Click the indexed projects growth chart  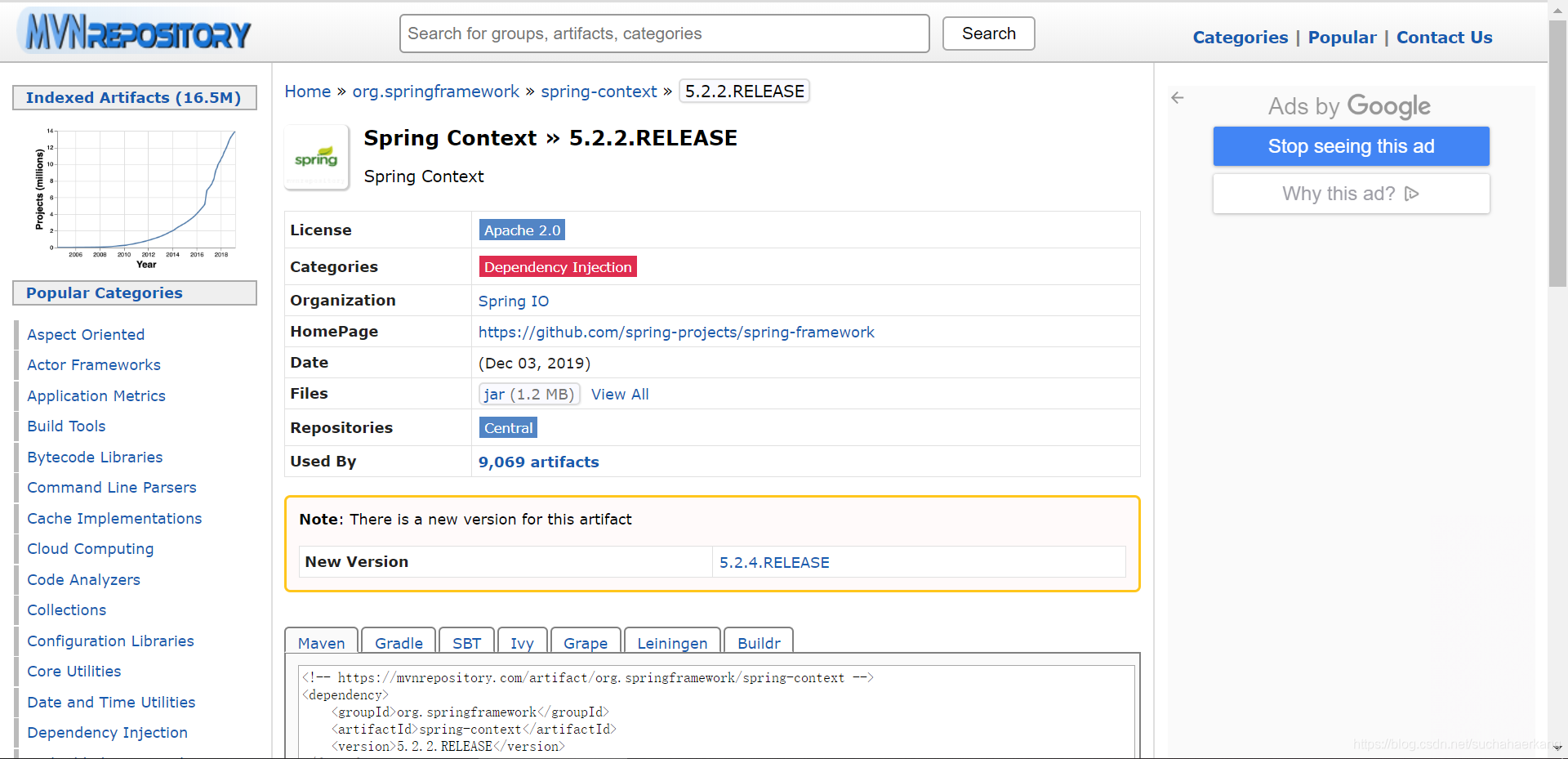(x=136, y=197)
